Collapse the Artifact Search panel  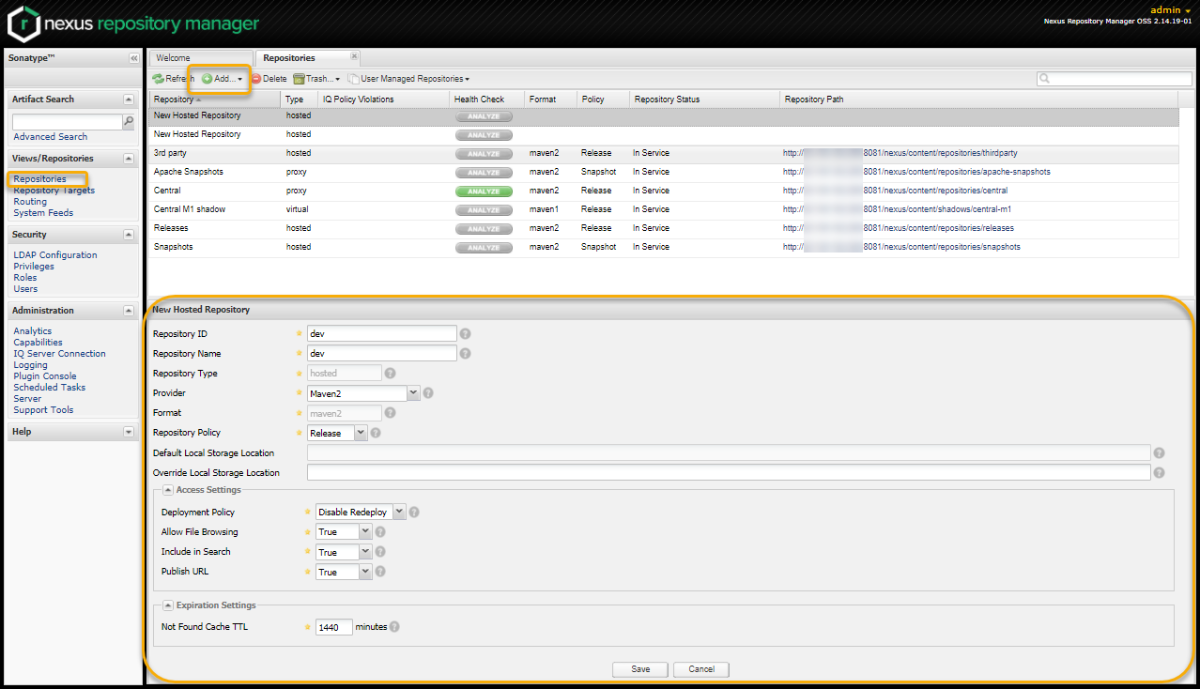(x=128, y=99)
